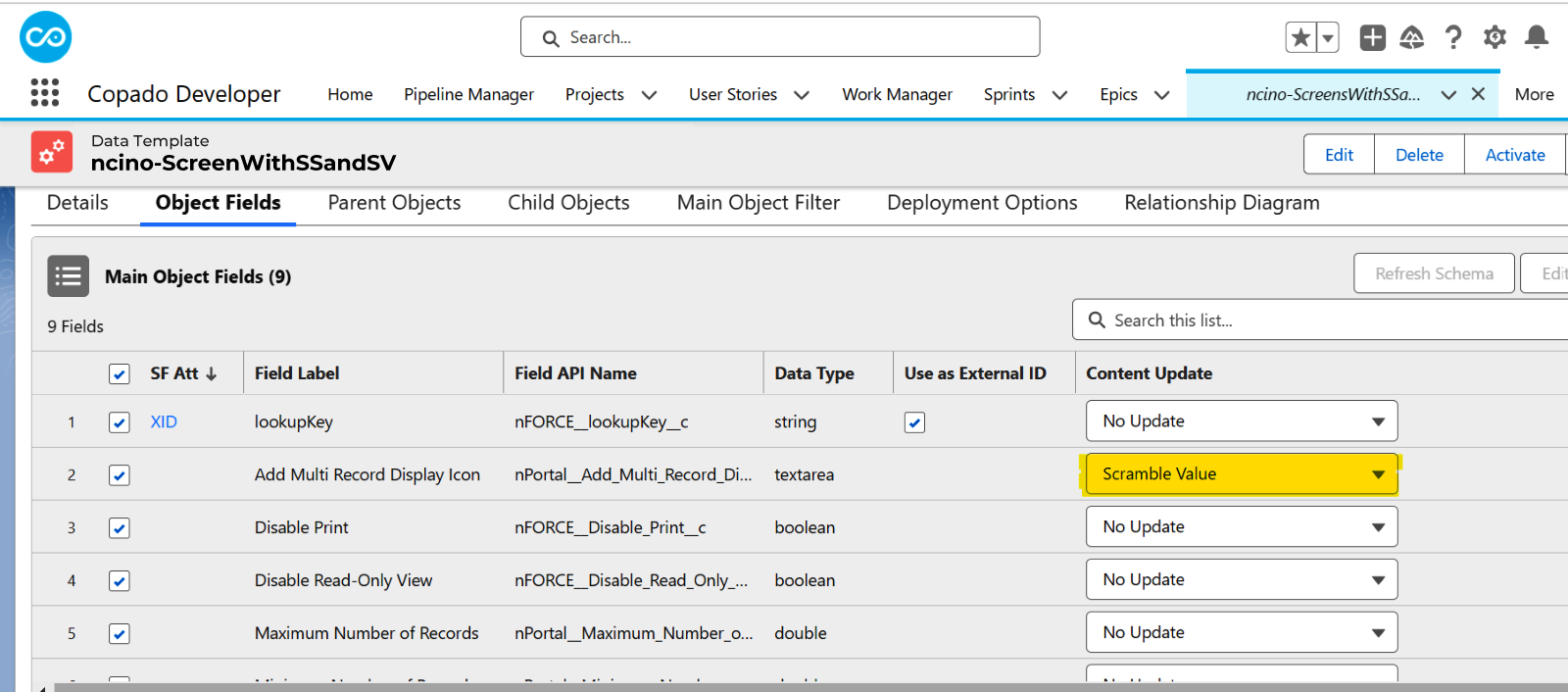Focus the global Search field
1568x692 pixels.
pos(780,37)
